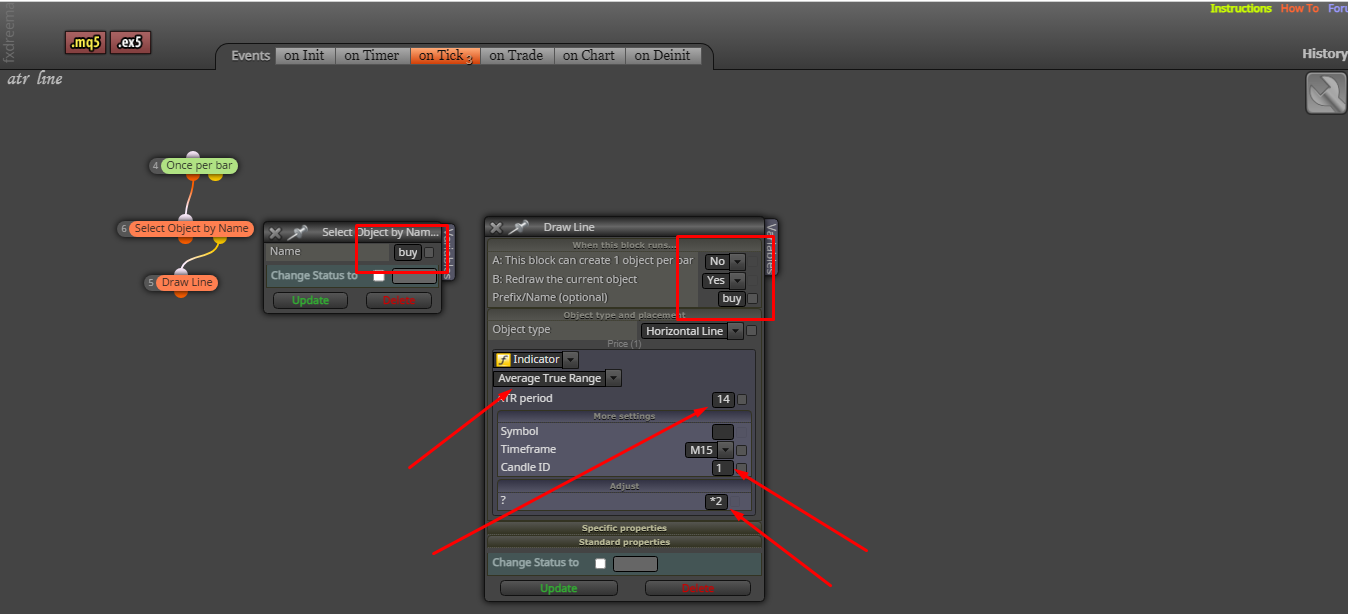Click Delete in Select Object by Name dialog

399,300
